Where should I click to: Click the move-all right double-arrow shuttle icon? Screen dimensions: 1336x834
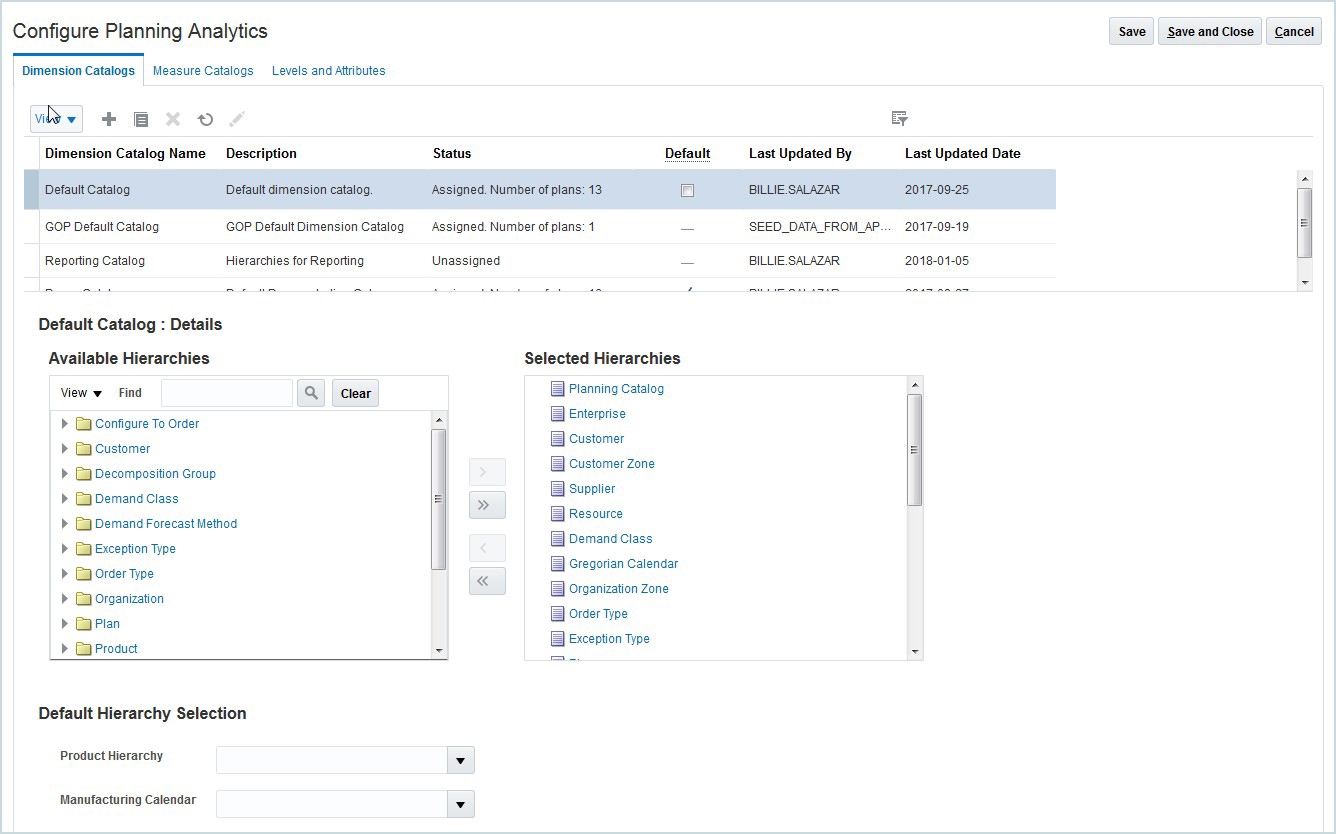(x=487, y=505)
